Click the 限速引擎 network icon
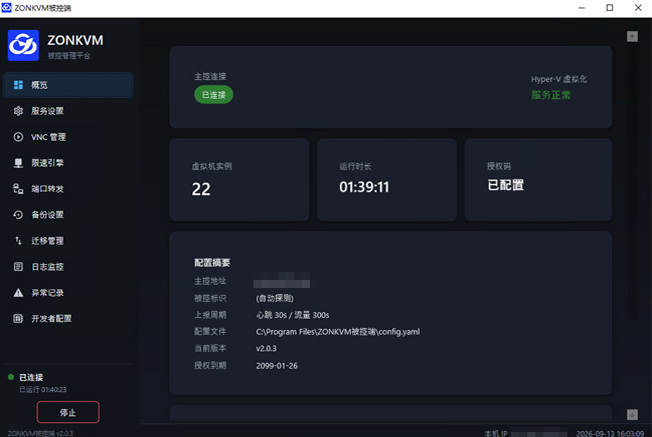The image size is (652, 437). pos(18,163)
